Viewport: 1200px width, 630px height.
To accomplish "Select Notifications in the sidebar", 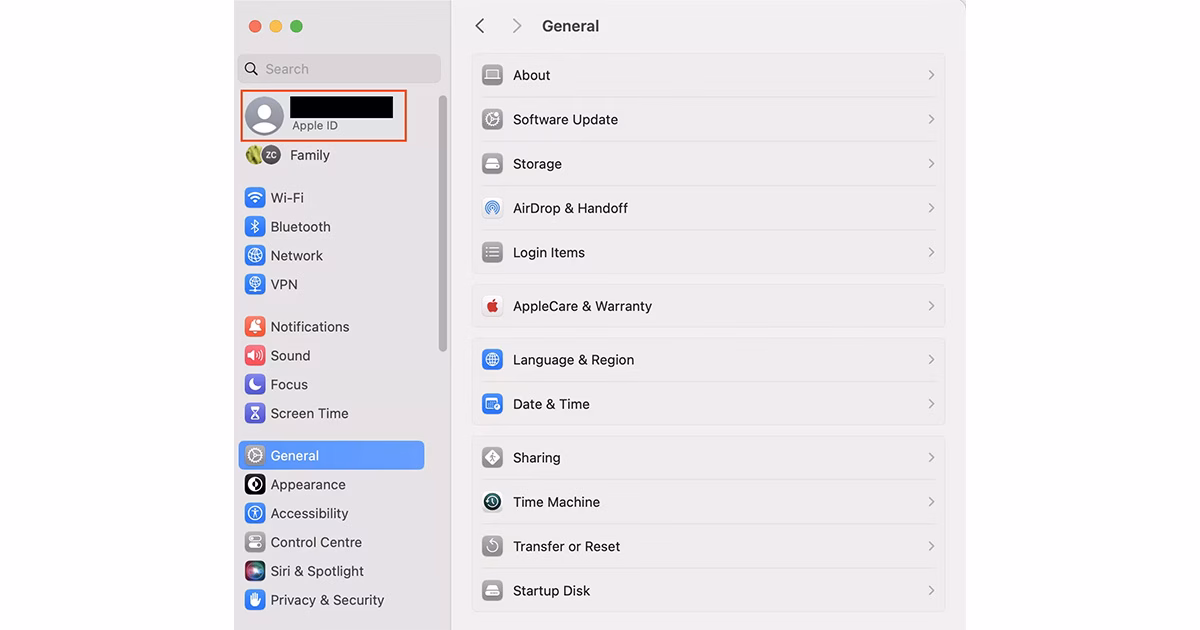I will tap(309, 327).
